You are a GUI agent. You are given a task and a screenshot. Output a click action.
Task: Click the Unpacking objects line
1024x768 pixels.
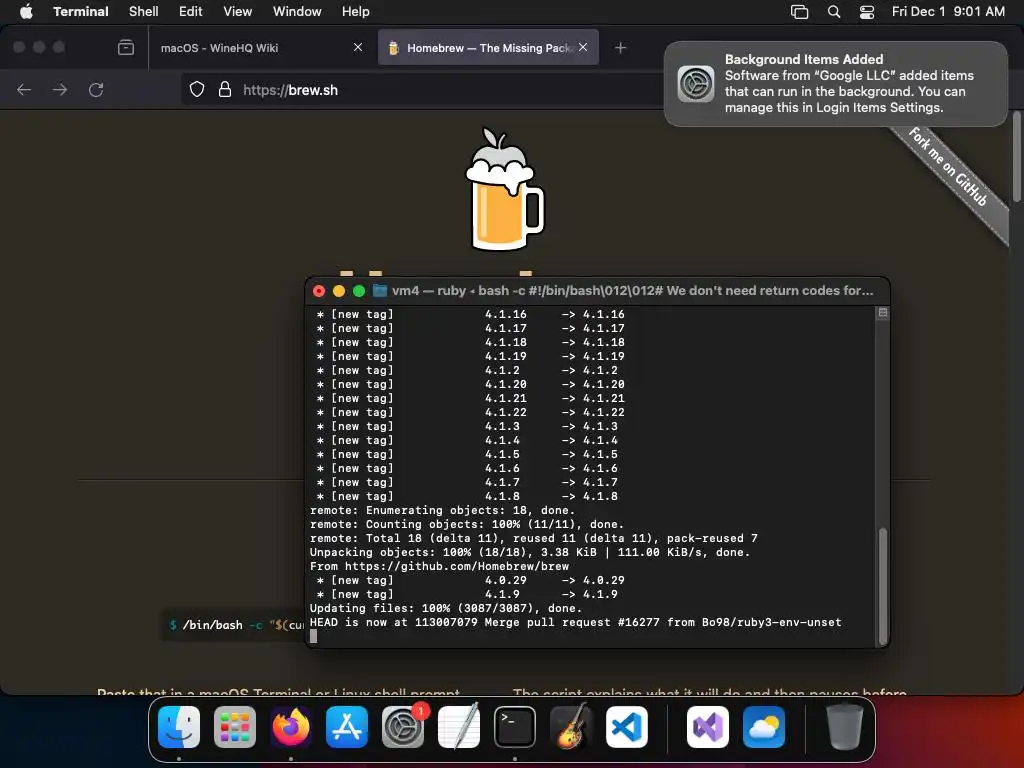530,552
